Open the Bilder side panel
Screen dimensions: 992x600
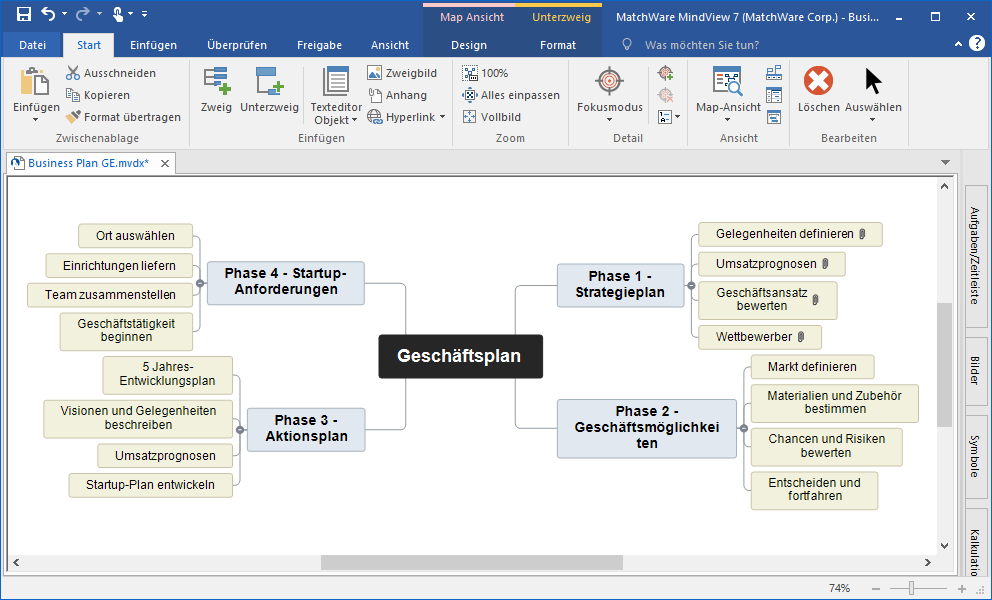975,371
